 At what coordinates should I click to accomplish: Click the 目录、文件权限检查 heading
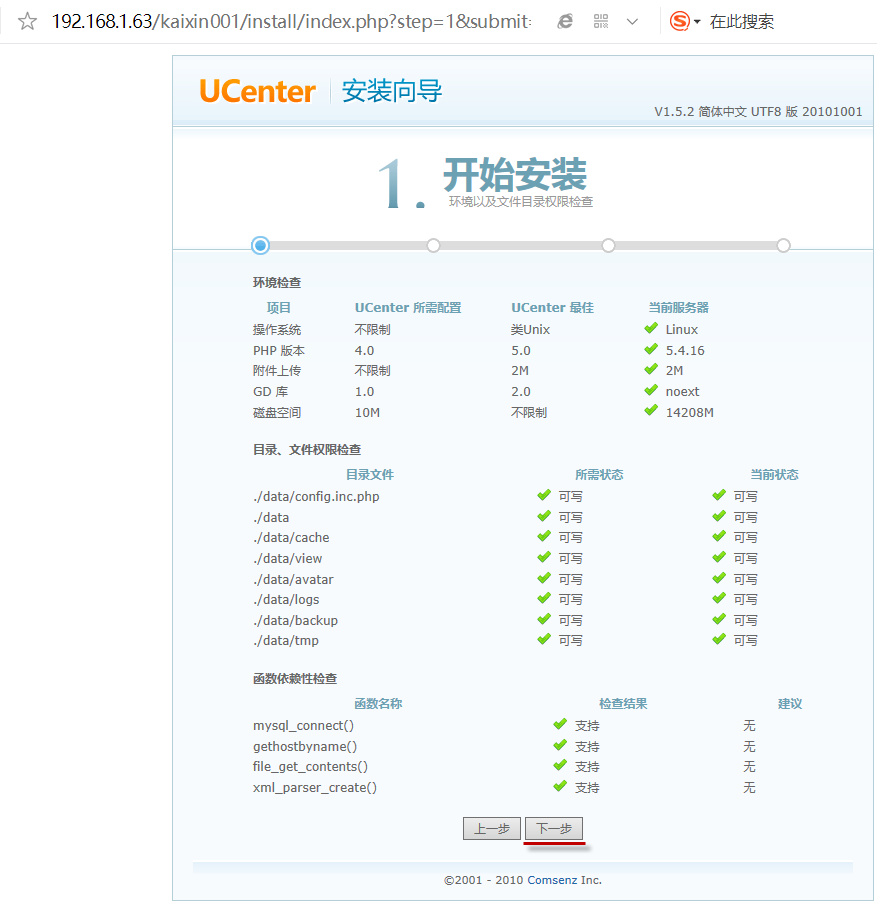click(307, 450)
